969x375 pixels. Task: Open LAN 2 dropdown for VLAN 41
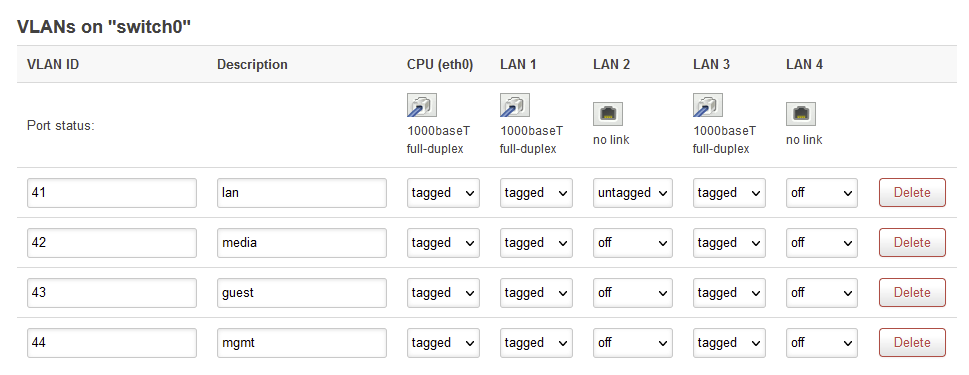pyautogui.click(x=633, y=193)
